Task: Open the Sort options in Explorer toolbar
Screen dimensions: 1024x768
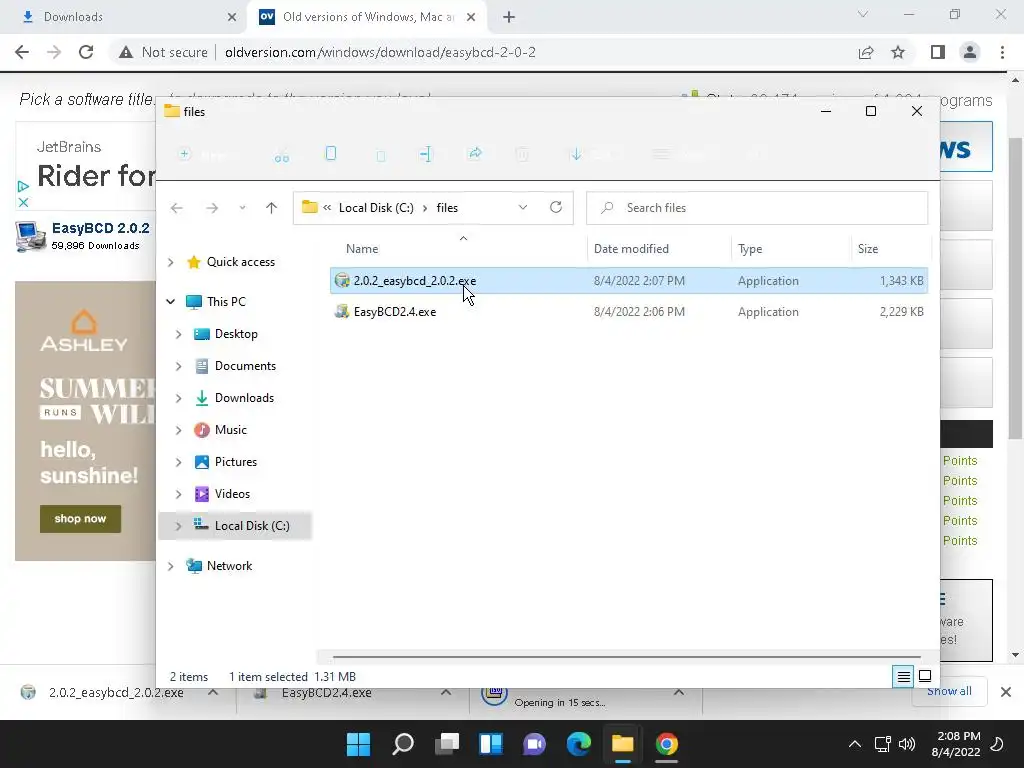Action: coord(593,155)
